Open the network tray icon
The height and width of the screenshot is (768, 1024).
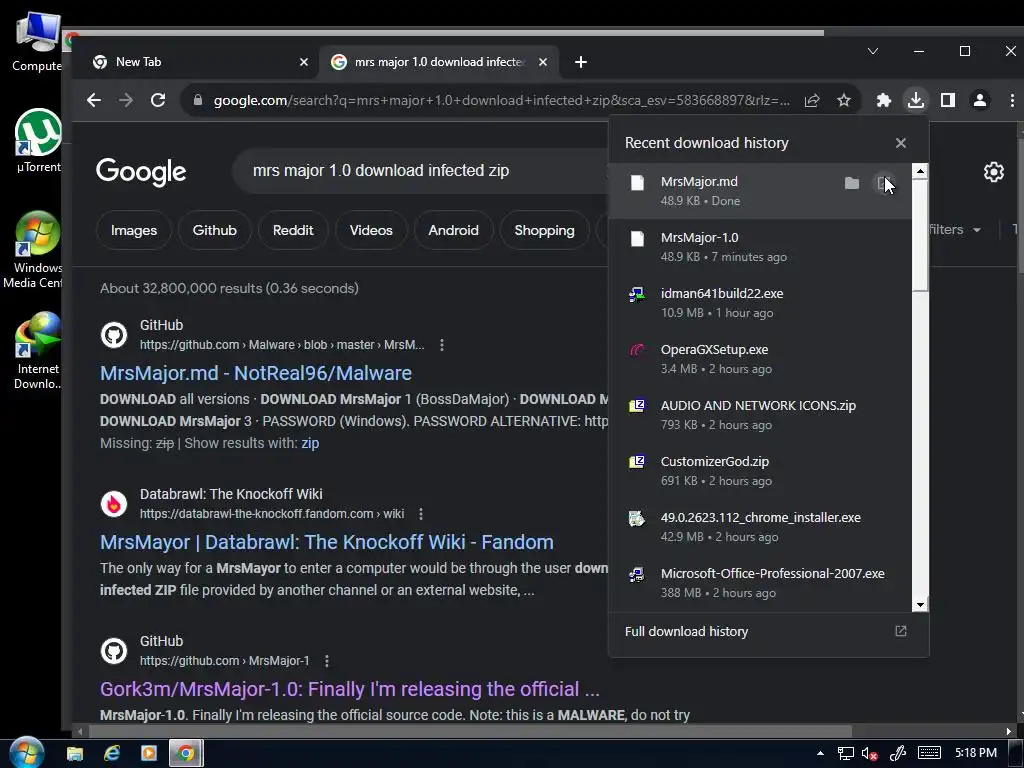point(845,754)
